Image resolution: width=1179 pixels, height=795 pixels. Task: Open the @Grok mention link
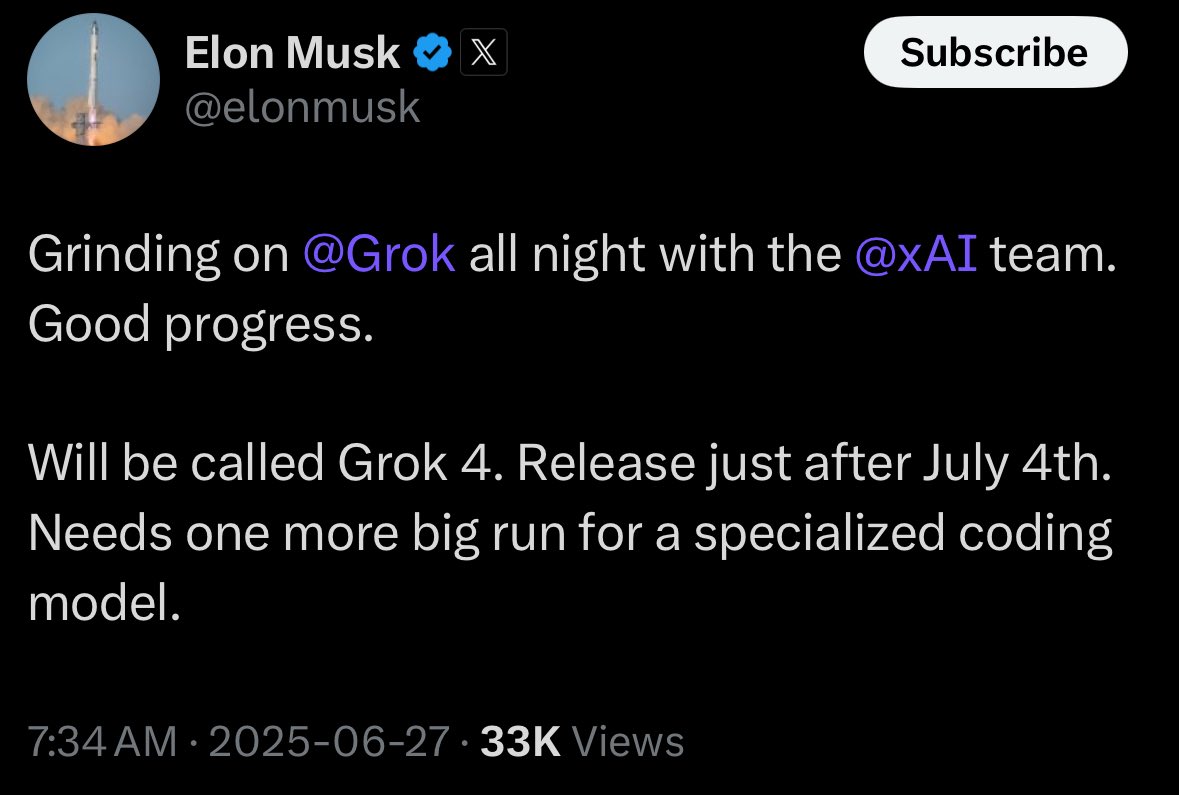(378, 255)
